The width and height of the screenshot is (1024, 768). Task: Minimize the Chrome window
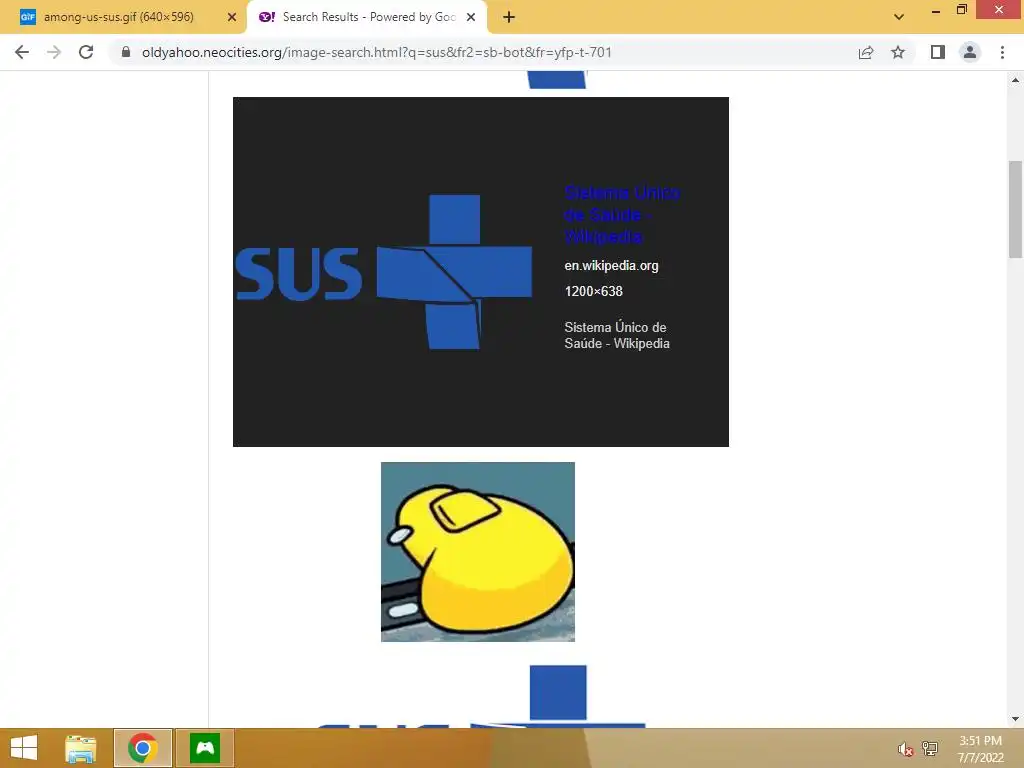(x=935, y=10)
